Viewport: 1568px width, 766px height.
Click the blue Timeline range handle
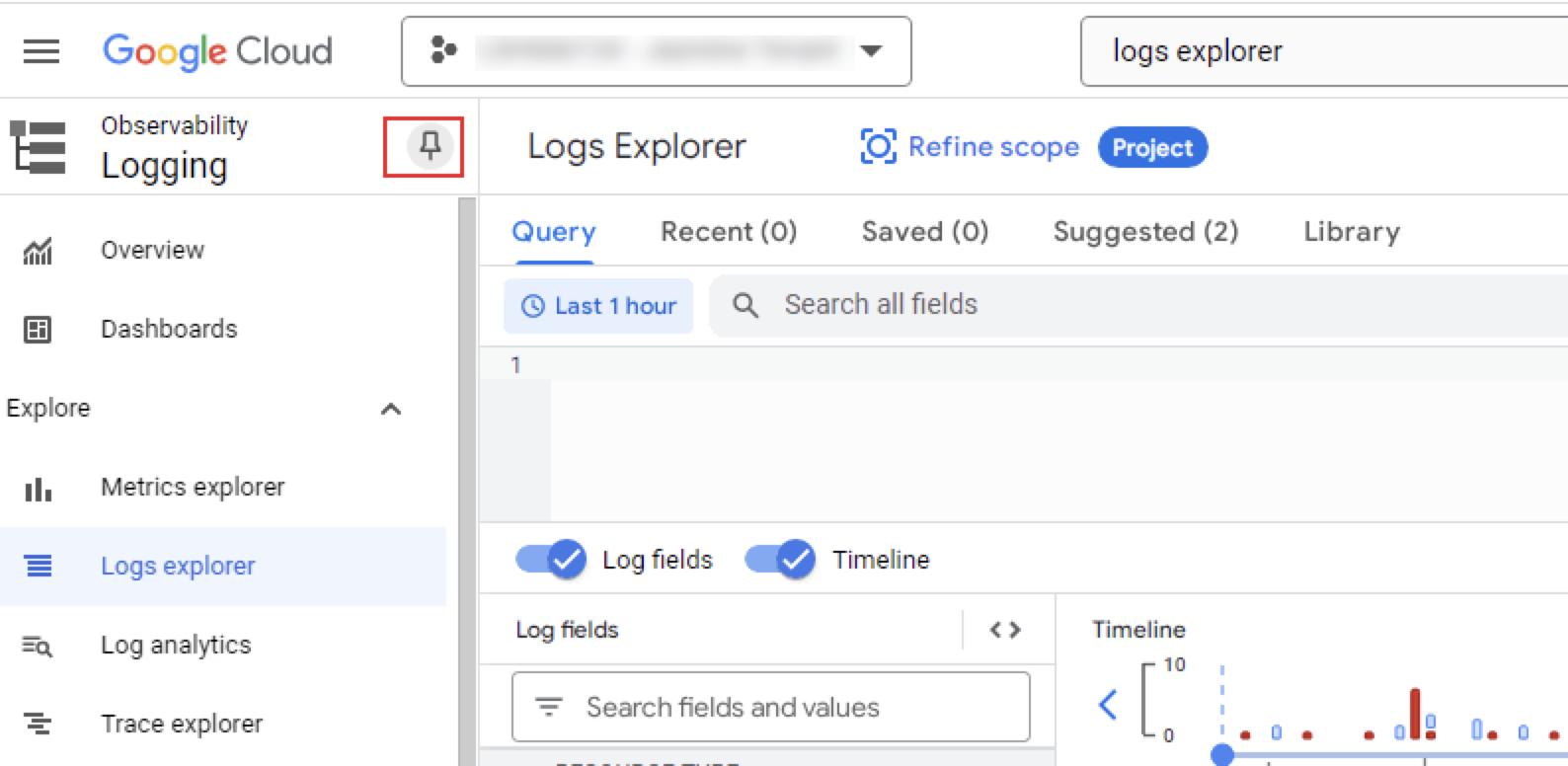tap(1222, 754)
